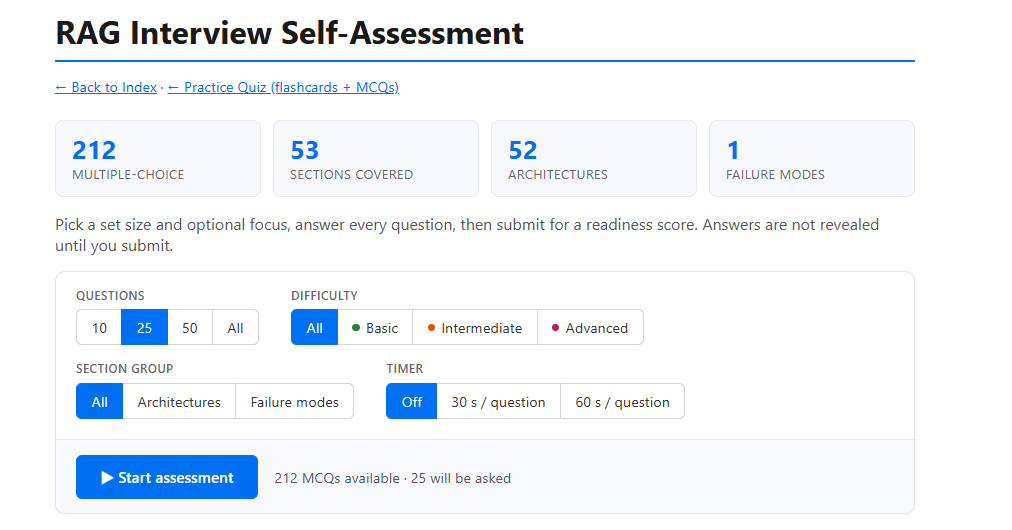Viewport: 1012px width, 530px height.
Task: Set timer to 60 s / question
Action: 622,402
